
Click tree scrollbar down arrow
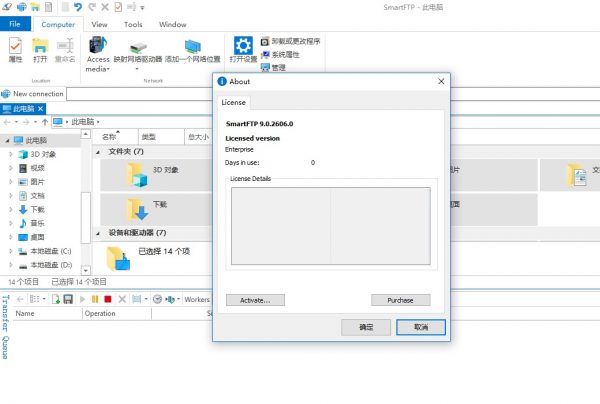point(86,270)
